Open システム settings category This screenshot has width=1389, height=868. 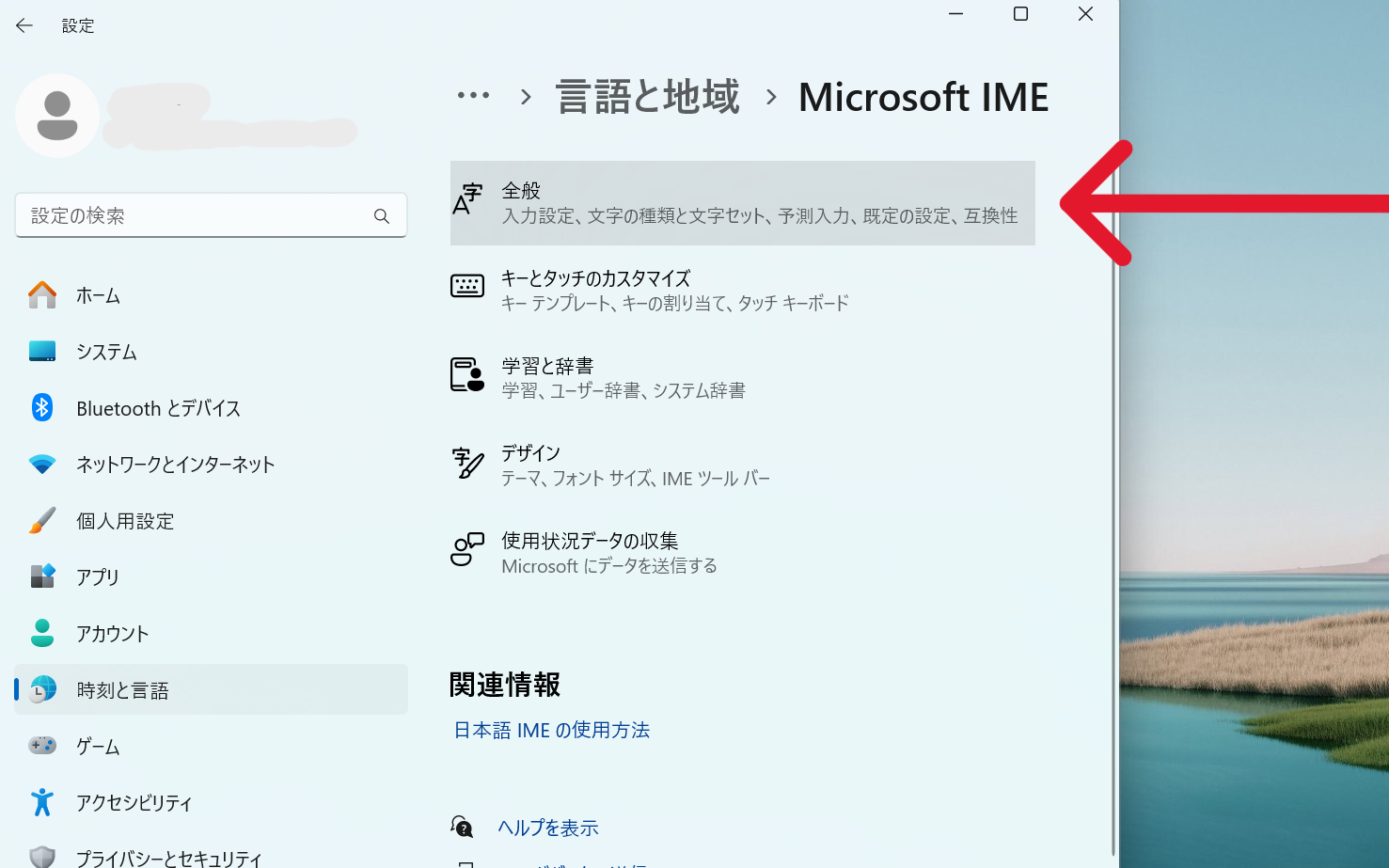[211, 352]
